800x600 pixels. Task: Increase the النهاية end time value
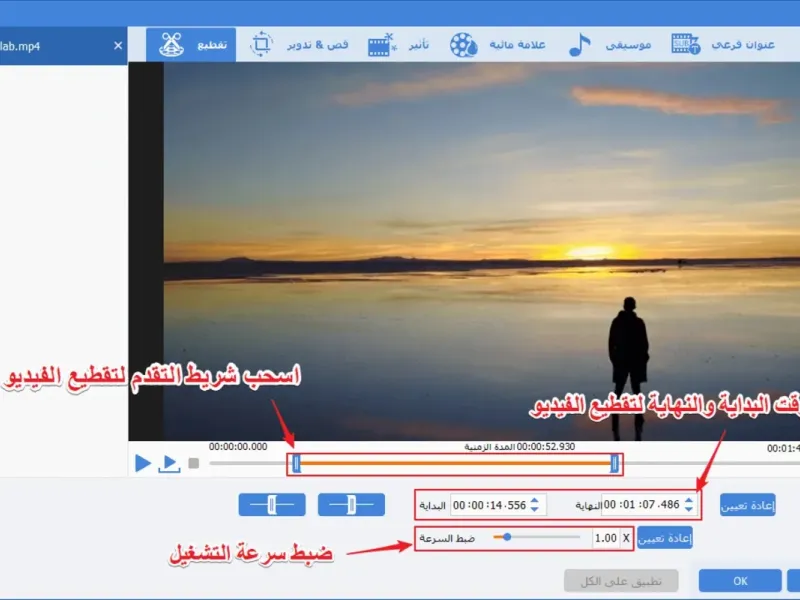[689, 501]
